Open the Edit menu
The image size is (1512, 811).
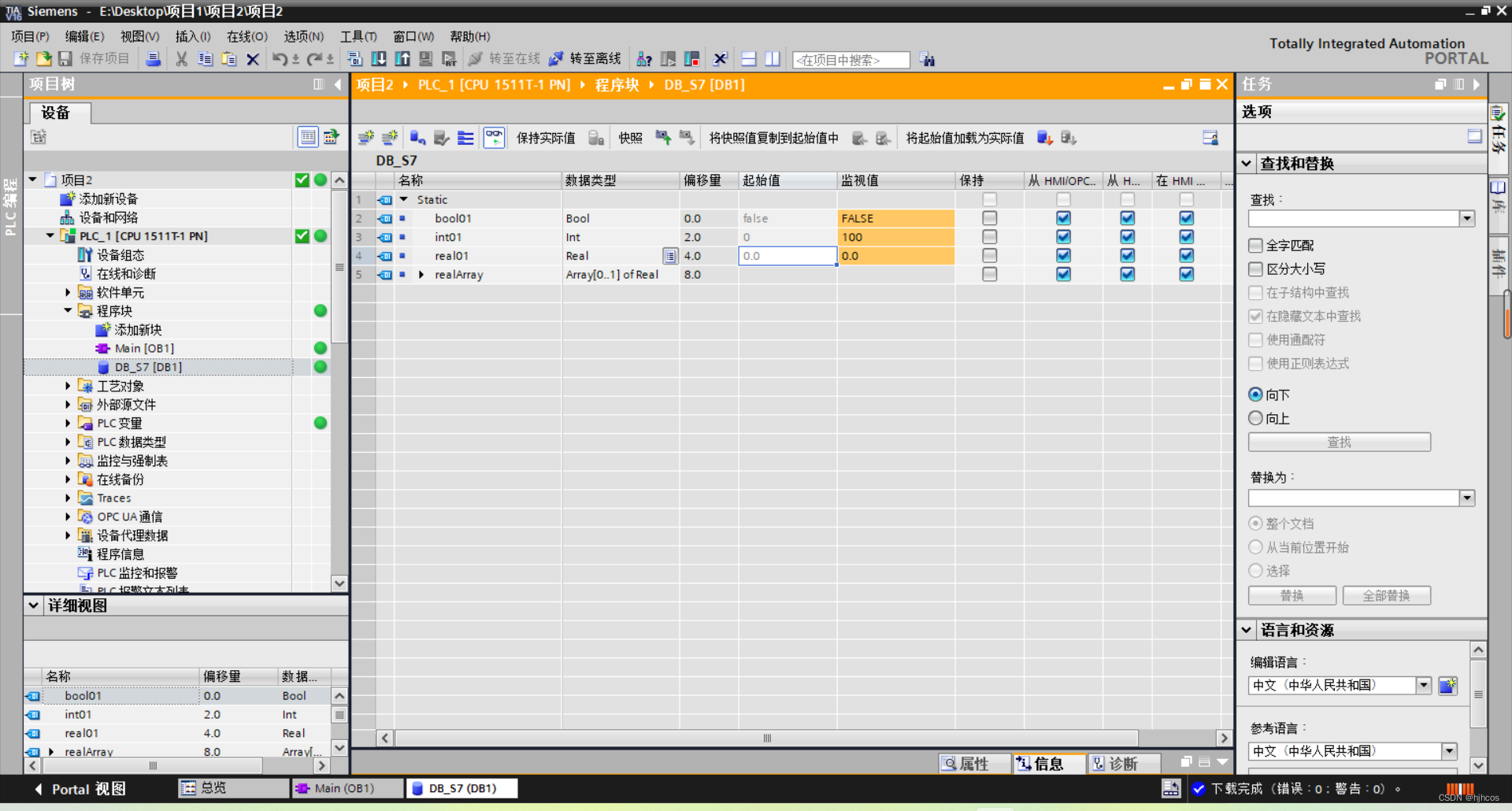click(84, 36)
